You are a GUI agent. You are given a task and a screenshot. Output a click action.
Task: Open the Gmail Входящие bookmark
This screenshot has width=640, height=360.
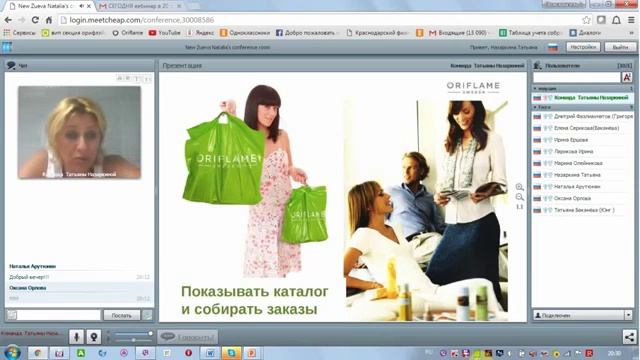click(x=458, y=33)
